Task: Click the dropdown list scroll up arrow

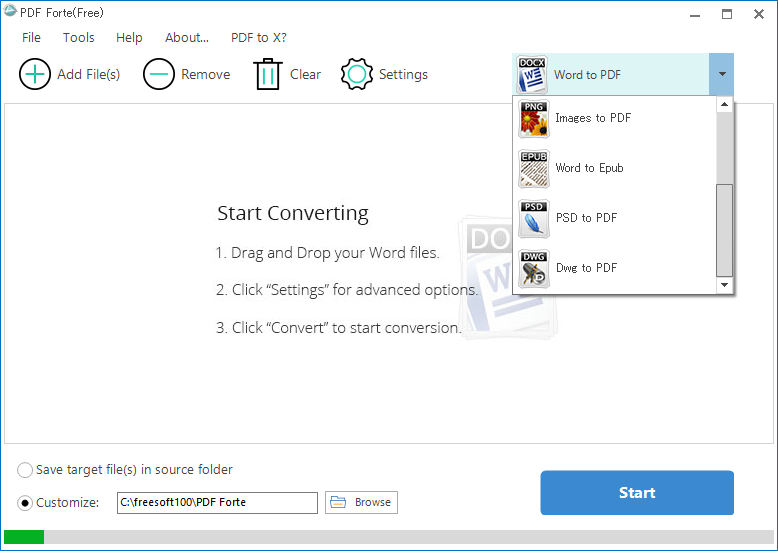Action: click(724, 104)
